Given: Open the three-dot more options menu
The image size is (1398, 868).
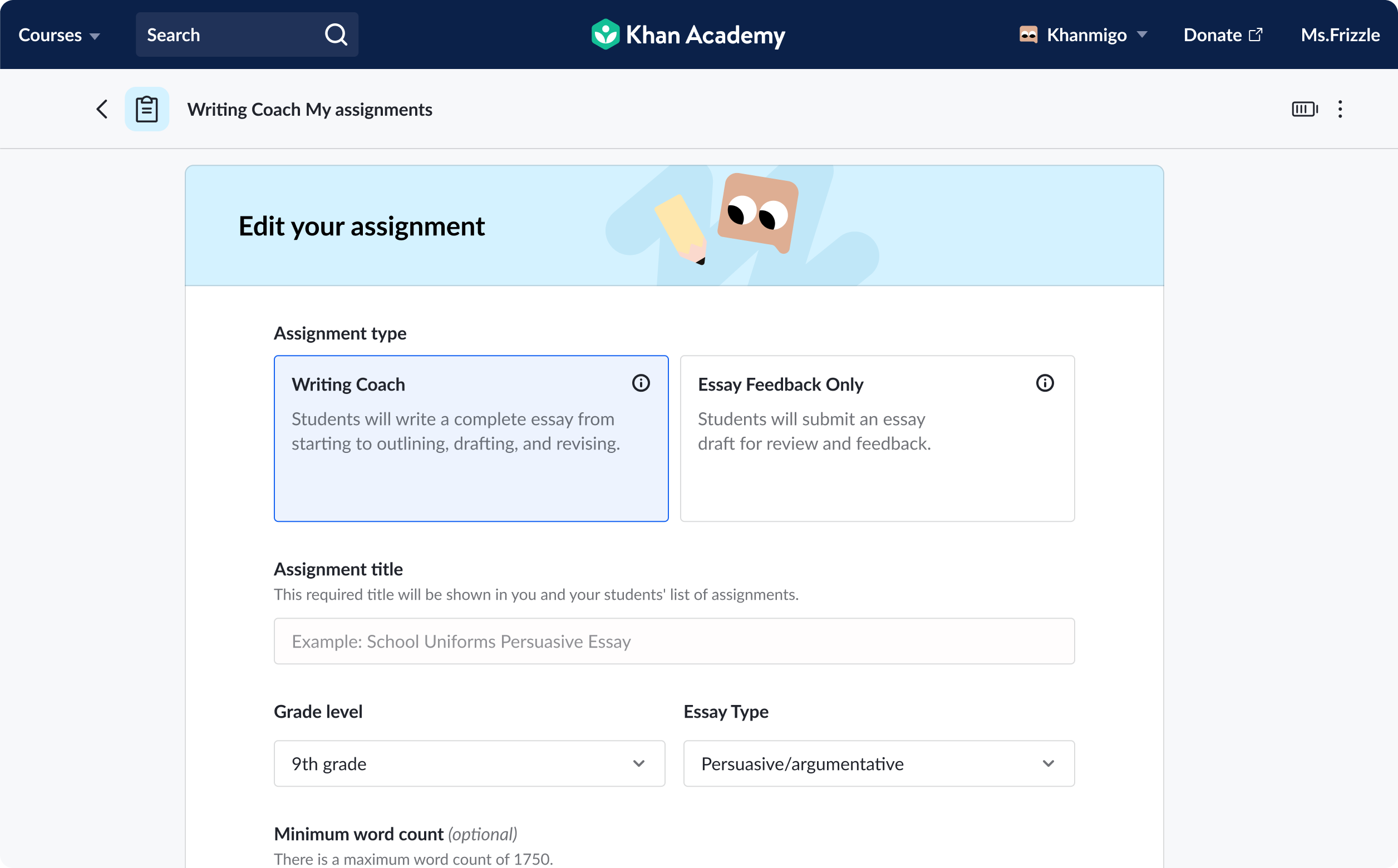Looking at the screenshot, I should tap(1340, 109).
